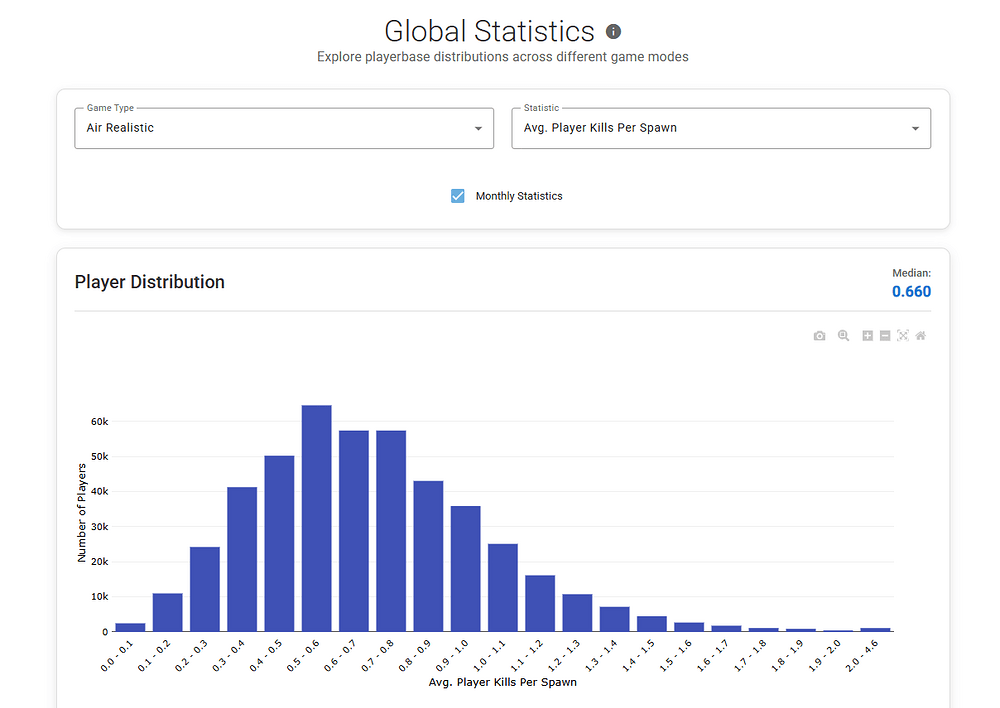Viewport: 1000px width, 708px height.
Task: Click the autoscale icon in the chart toolbar
Action: (x=903, y=336)
